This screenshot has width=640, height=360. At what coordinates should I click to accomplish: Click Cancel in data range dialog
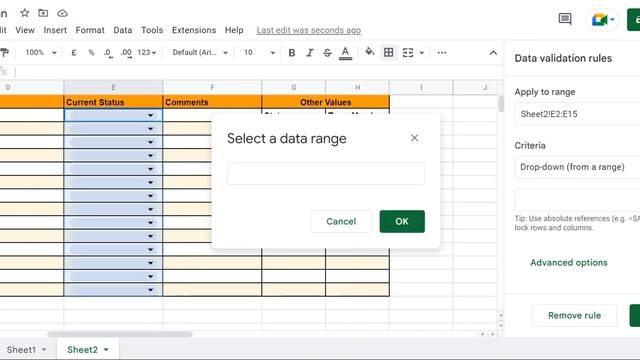tap(341, 222)
